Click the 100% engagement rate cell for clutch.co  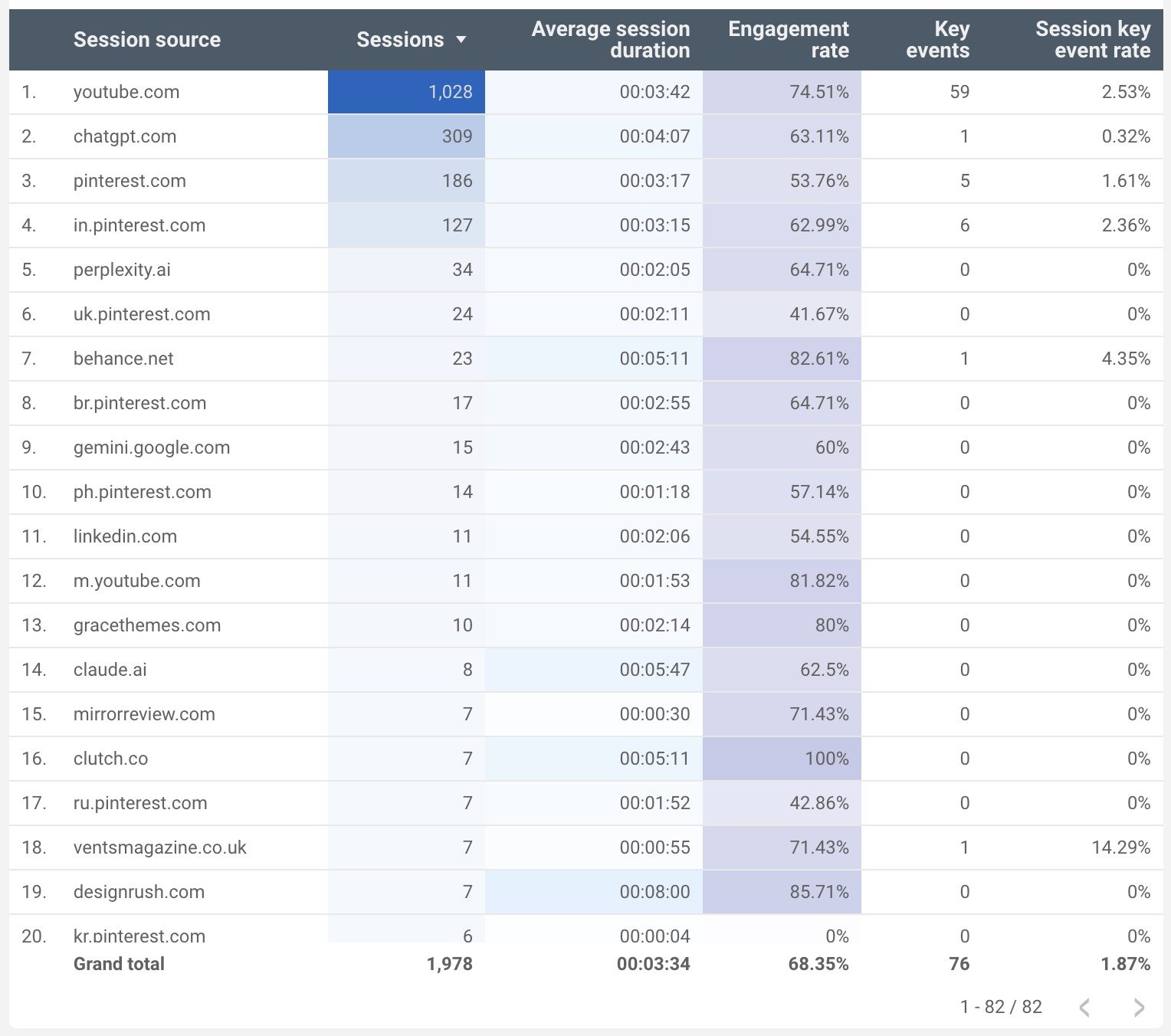(x=782, y=759)
